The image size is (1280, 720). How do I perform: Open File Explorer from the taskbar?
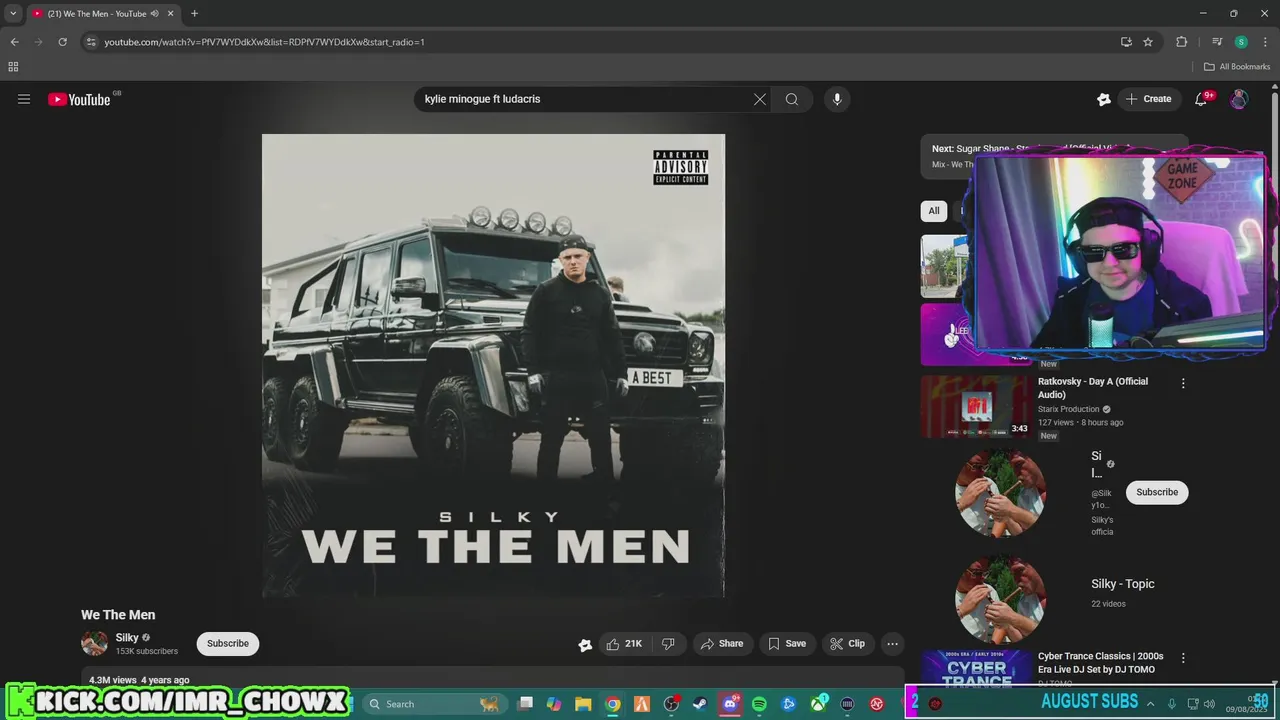pos(583,704)
